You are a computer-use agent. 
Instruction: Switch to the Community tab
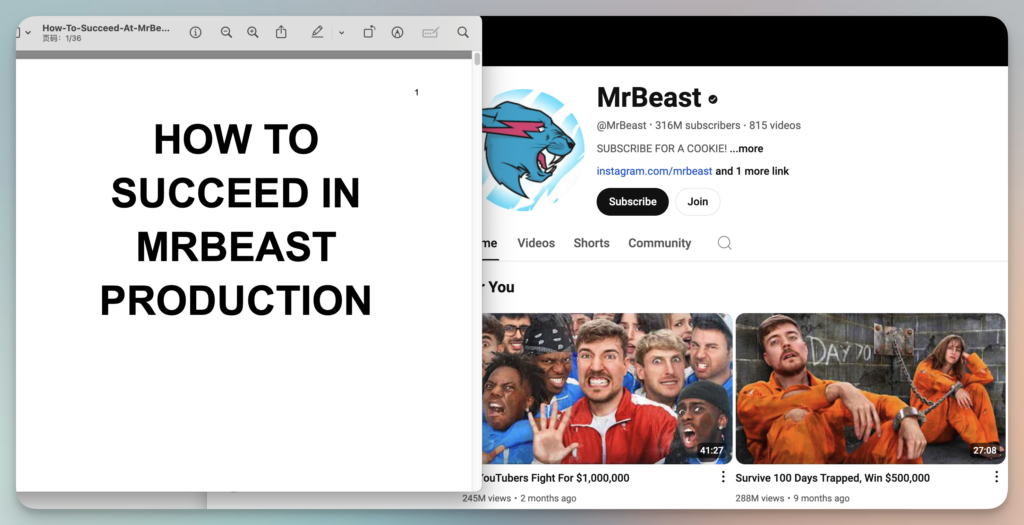click(x=660, y=243)
